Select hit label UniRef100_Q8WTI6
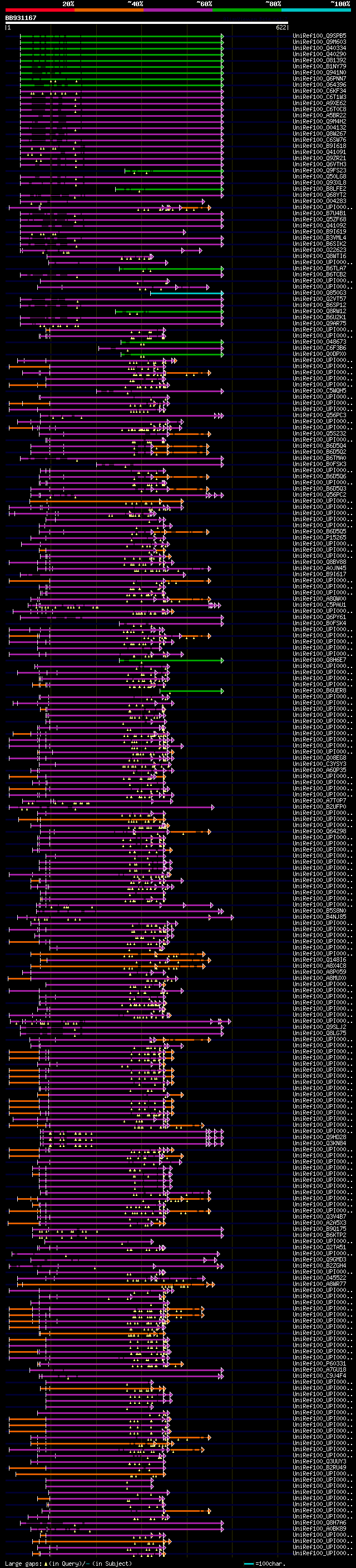The width and height of the screenshot is (356, 1568). (x=319, y=256)
